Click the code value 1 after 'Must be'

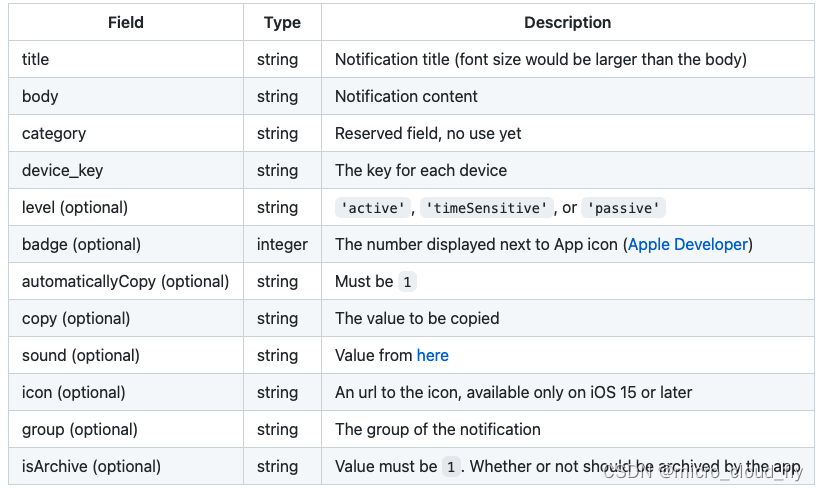click(x=406, y=282)
